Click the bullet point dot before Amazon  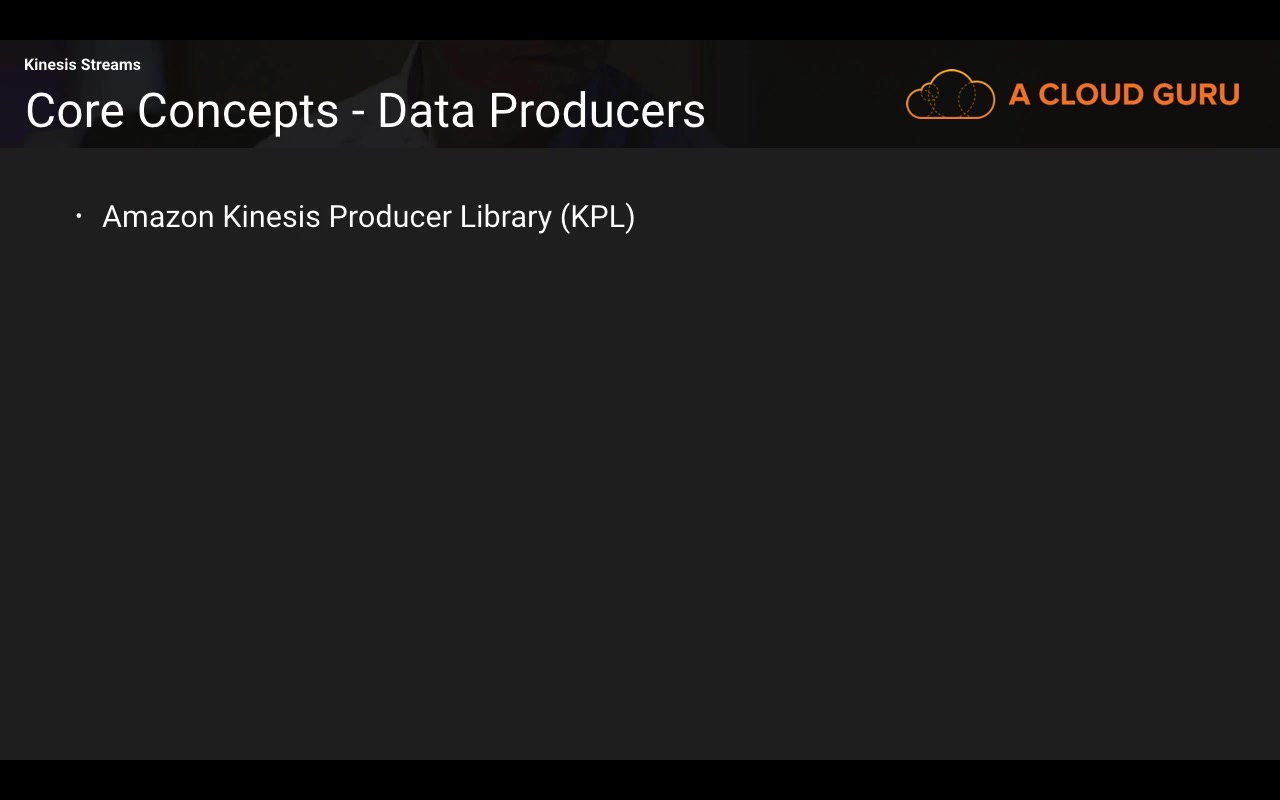(x=79, y=216)
